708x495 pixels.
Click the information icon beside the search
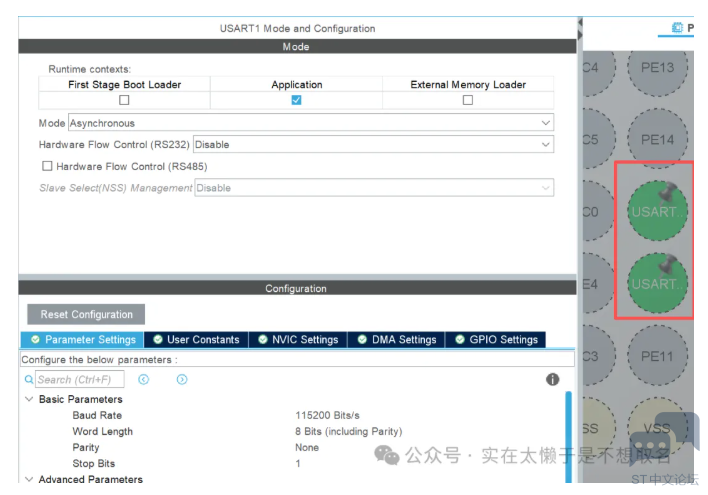(552, 380)
